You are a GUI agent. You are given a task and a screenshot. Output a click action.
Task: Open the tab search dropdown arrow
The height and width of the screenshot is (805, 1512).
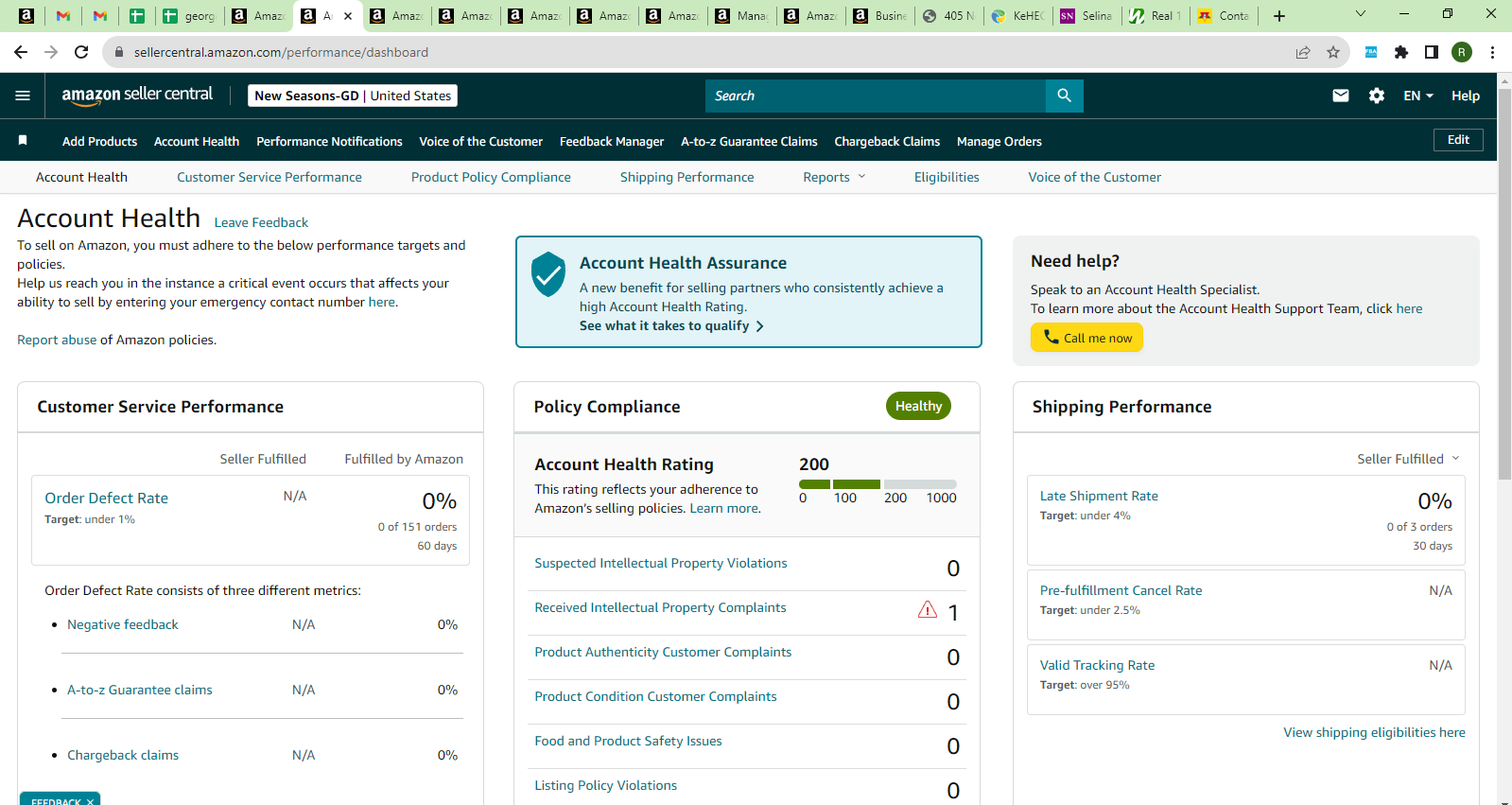1361,14
